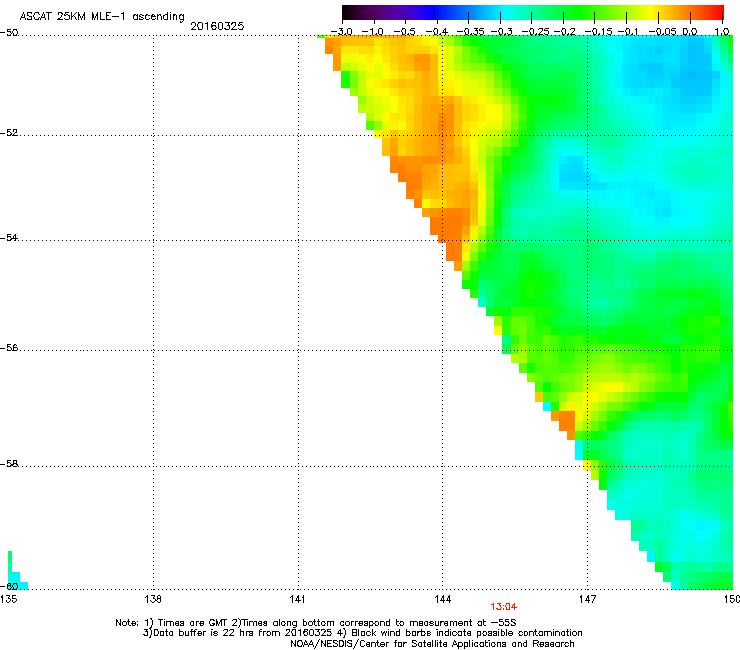Click the colorbar value '-0.4'
This screenshot has height=650, width=740.
437,32
